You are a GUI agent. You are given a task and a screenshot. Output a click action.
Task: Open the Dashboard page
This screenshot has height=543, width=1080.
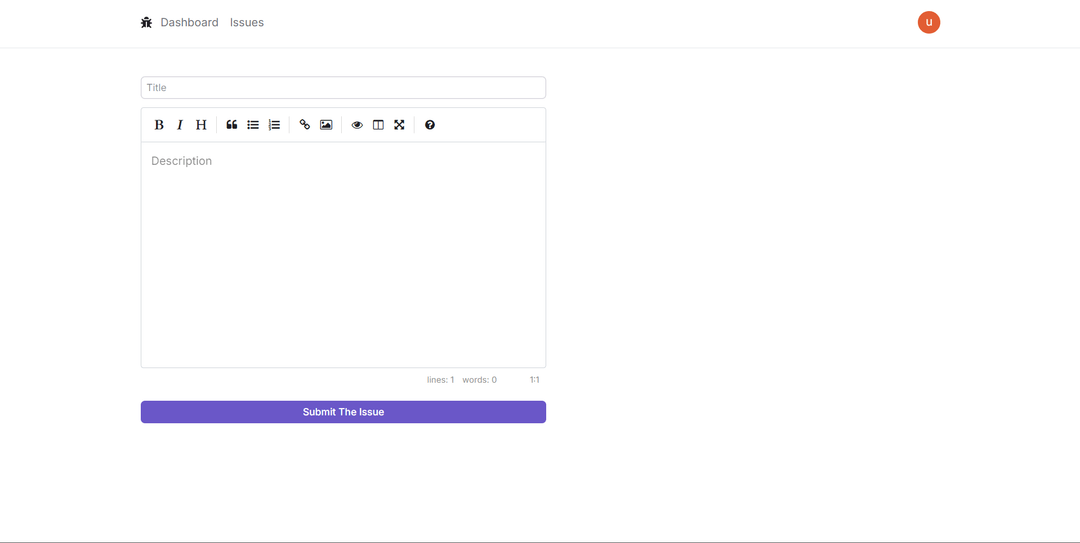[x=189, y=23]
